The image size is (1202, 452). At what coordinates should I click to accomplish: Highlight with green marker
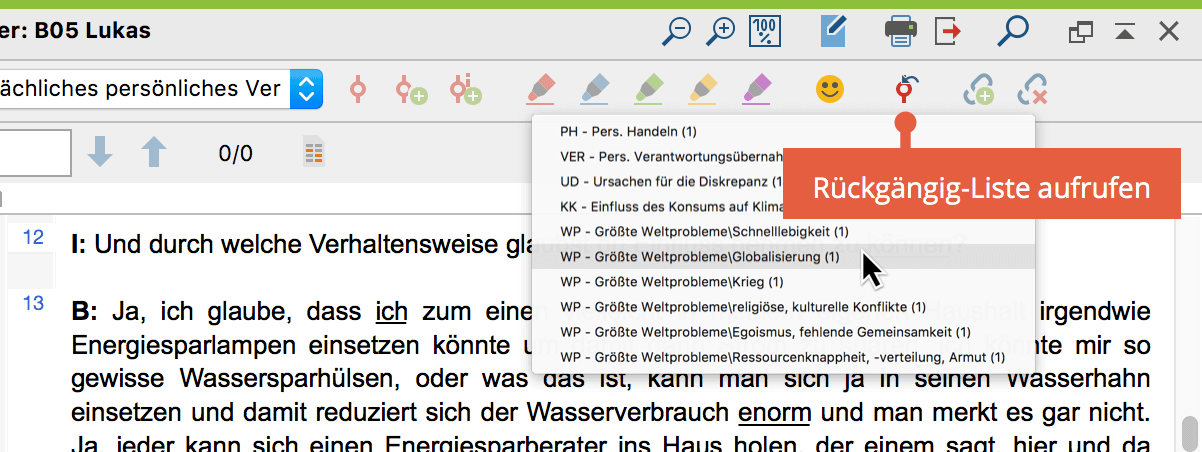[649, 90]
